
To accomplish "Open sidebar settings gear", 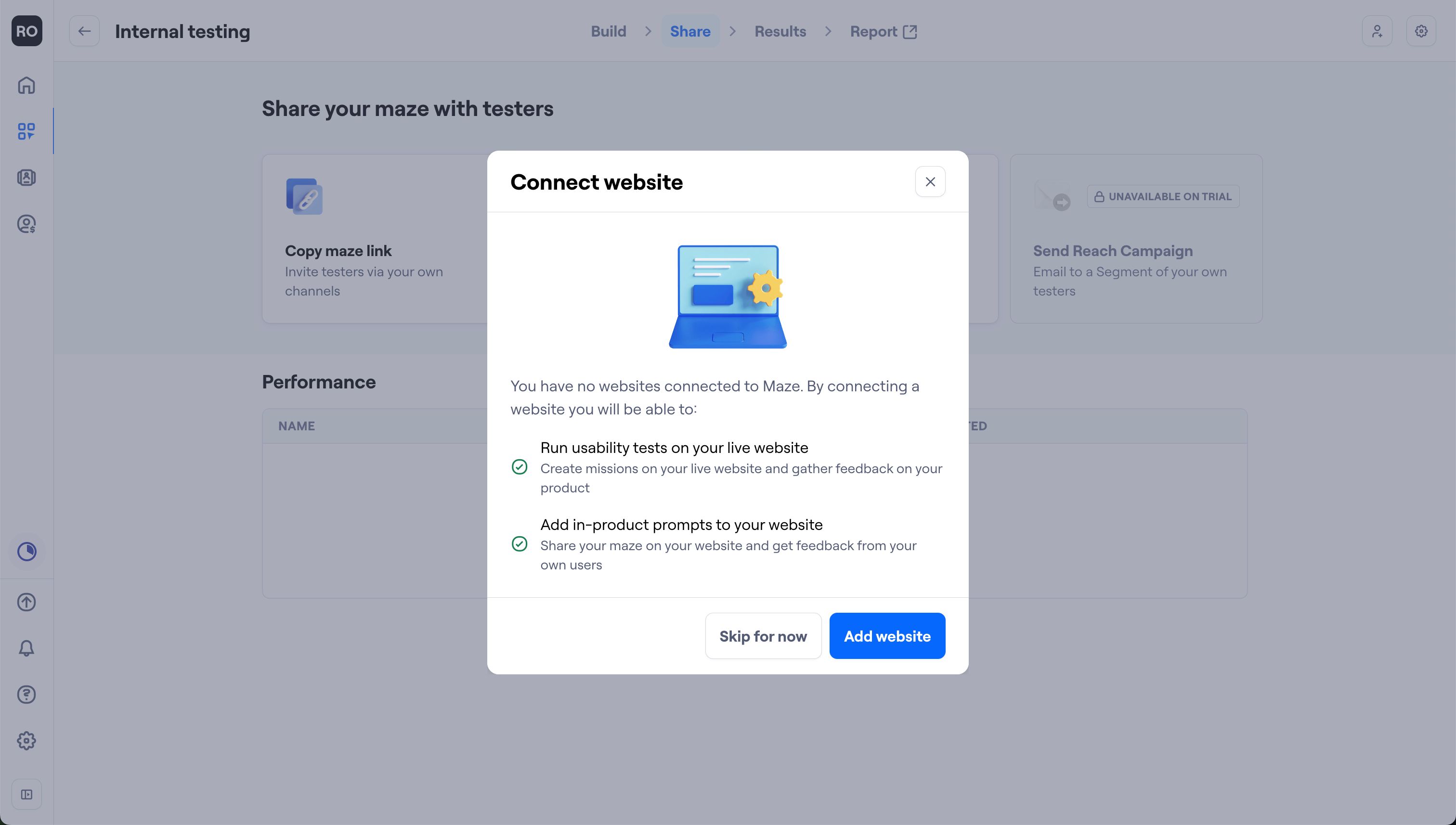I will click(26, 741).
